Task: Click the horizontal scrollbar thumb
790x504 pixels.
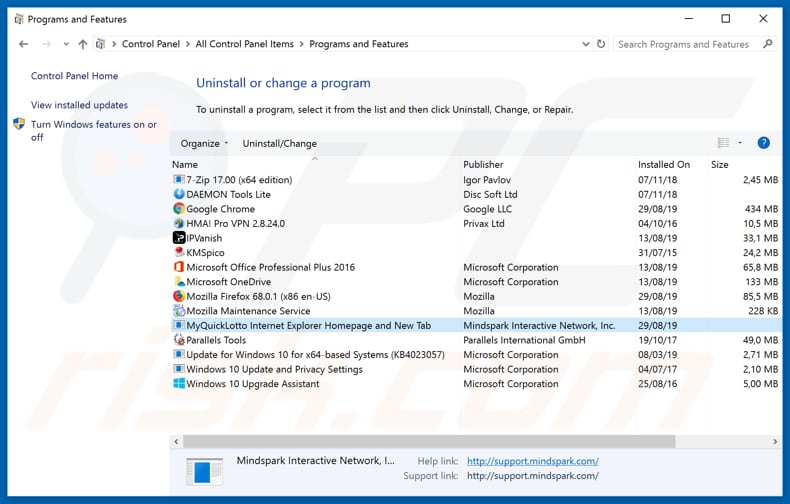Action: [x=429, y=442]
